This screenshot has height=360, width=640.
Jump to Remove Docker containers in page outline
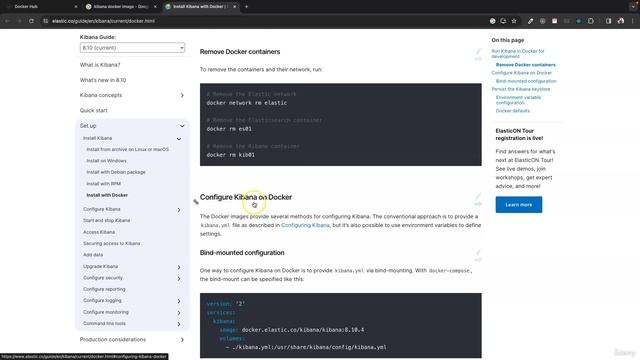point(525,65)
